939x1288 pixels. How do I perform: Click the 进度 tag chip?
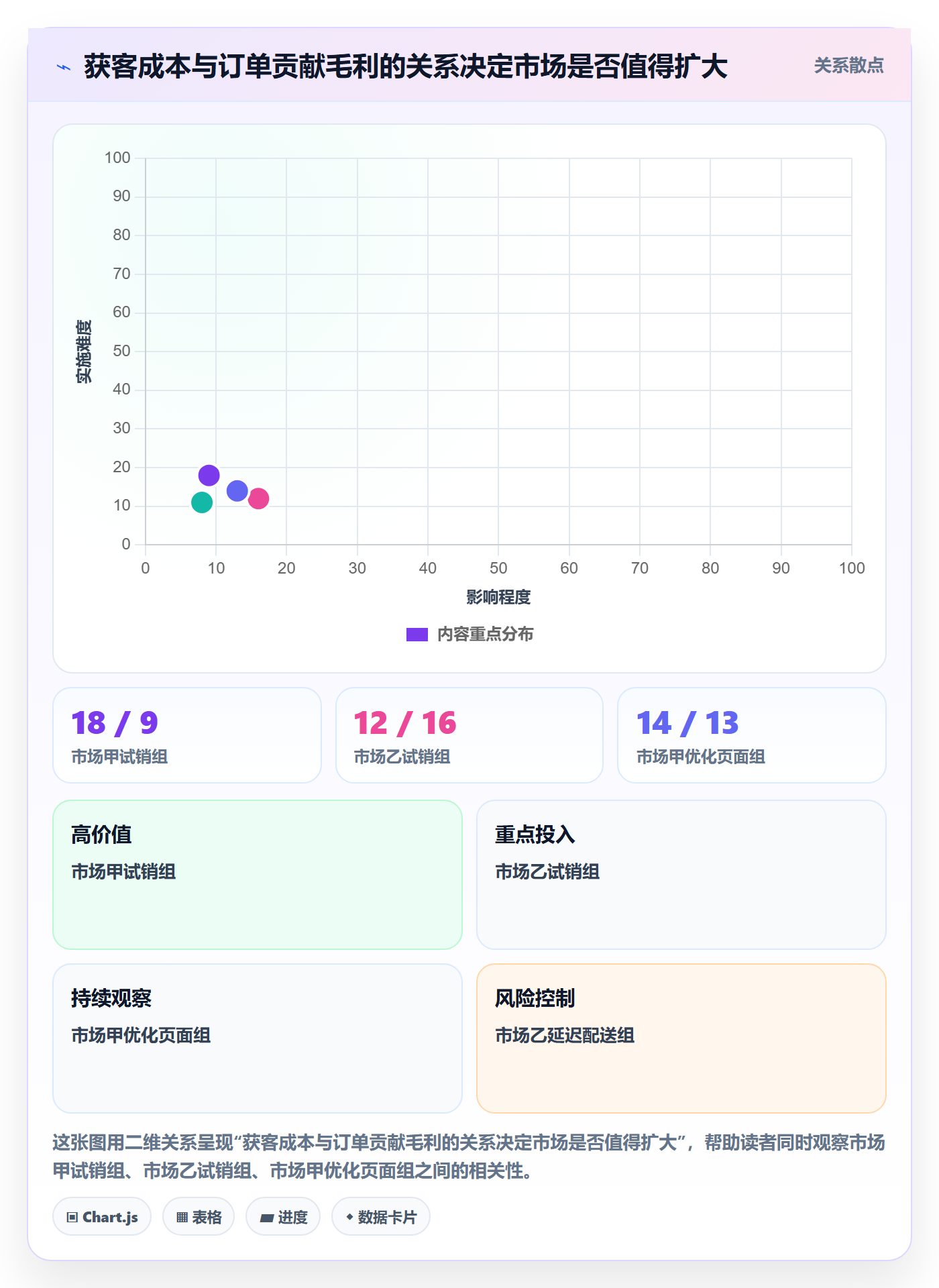[283, 1217]
